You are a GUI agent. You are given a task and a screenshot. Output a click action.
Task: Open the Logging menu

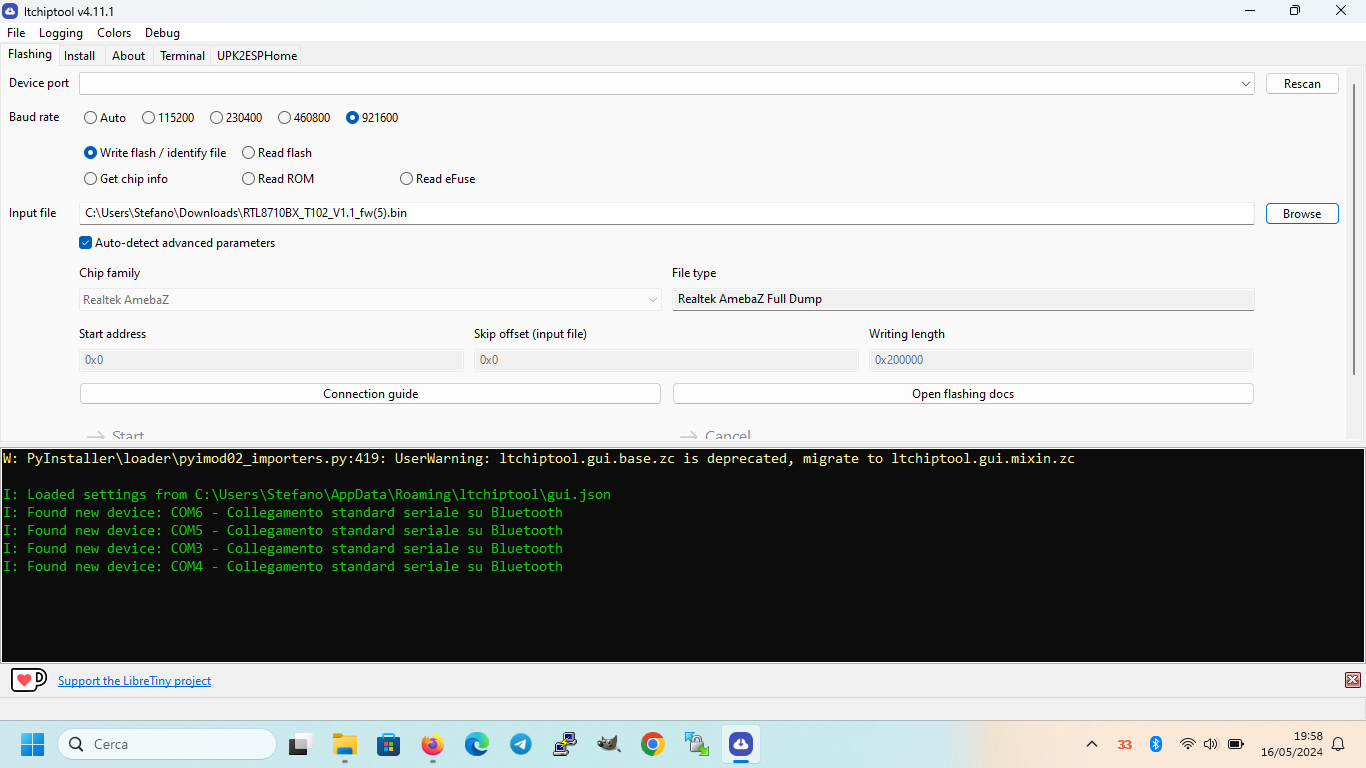61,33
